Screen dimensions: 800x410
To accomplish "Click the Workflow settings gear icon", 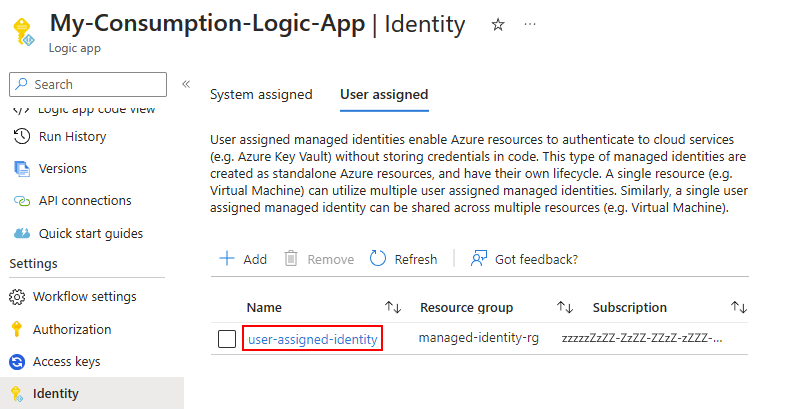I will pos(16,297).
